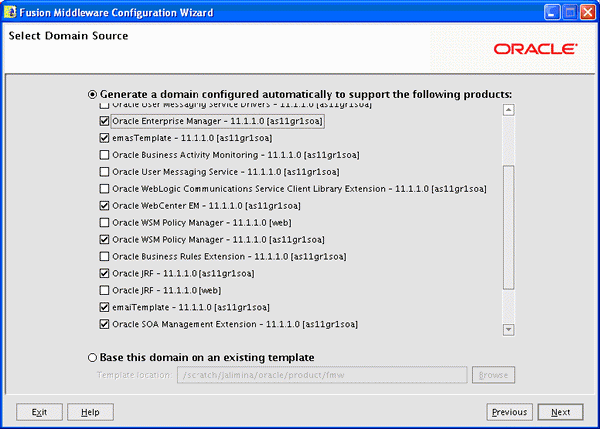Minimize the Configuration Wizard window
600x429 pixels.
[x=552, y=12]
